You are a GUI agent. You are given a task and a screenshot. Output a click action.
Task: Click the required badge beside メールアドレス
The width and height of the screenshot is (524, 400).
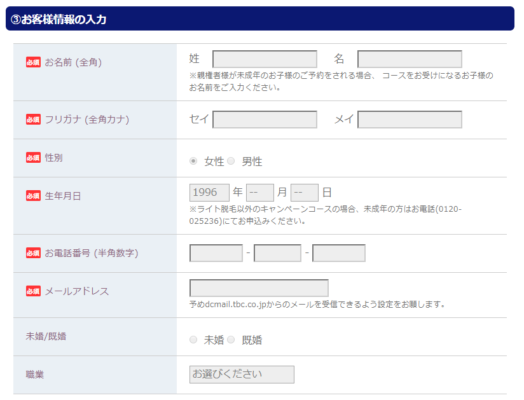pyautogui.click(x=33, y=291)
